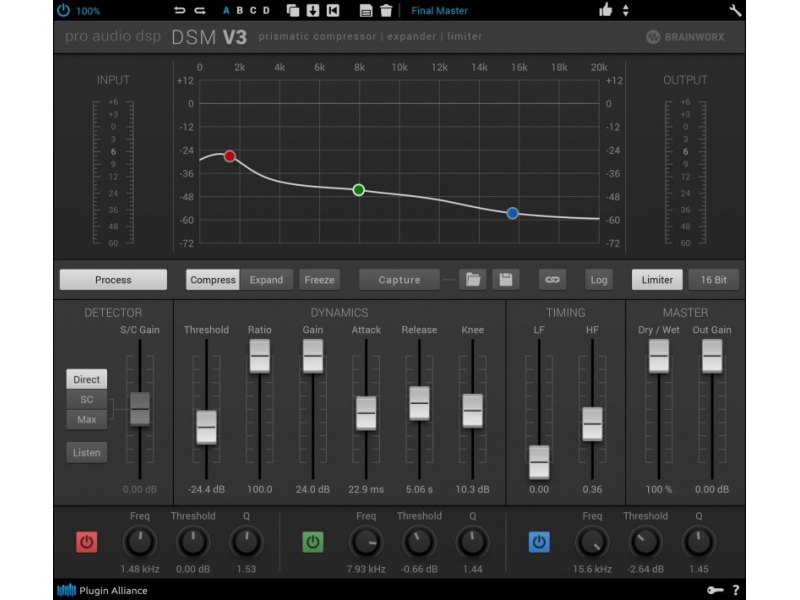Toggle the green band power button
The width and height of the screenshot is (800, 600).
313,542
